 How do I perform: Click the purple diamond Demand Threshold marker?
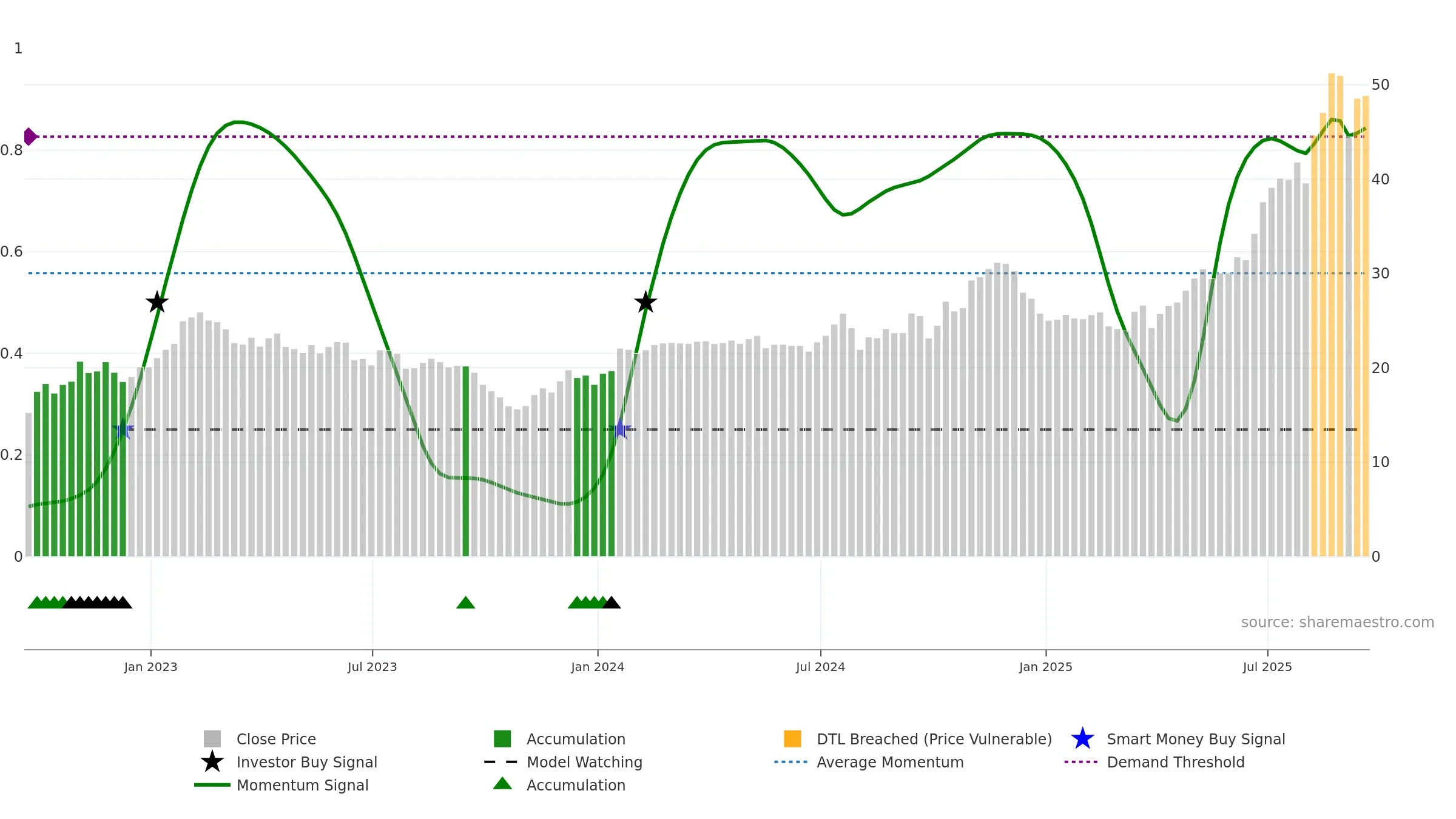30,136
